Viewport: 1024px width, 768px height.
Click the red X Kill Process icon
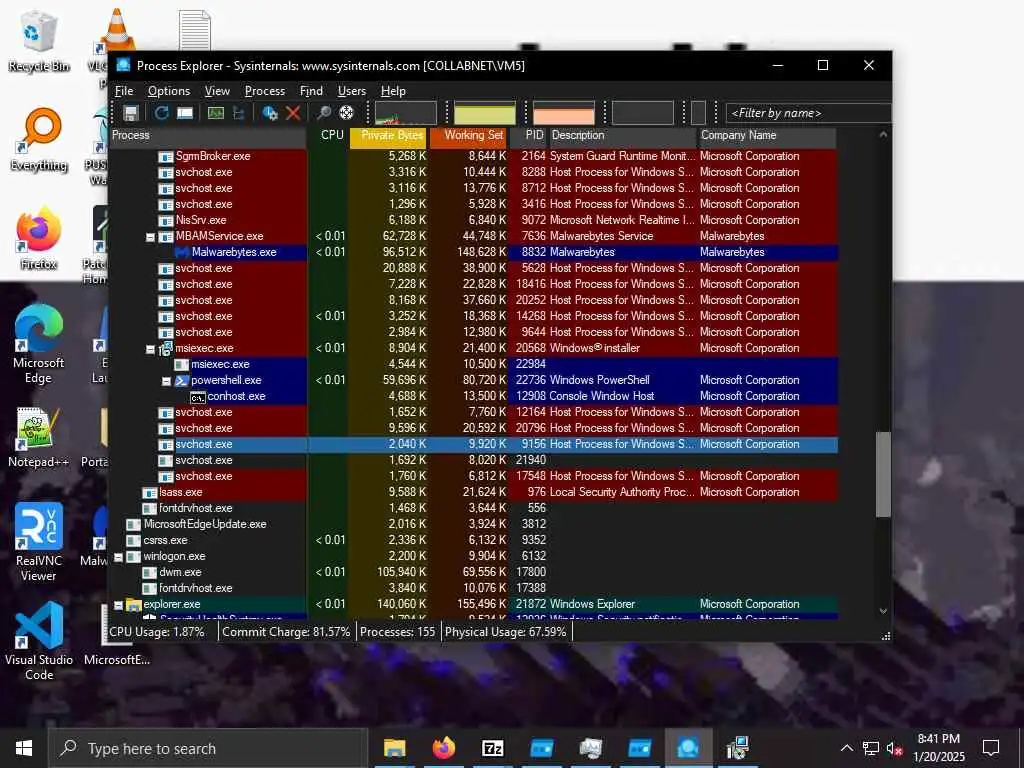(293, 113)
